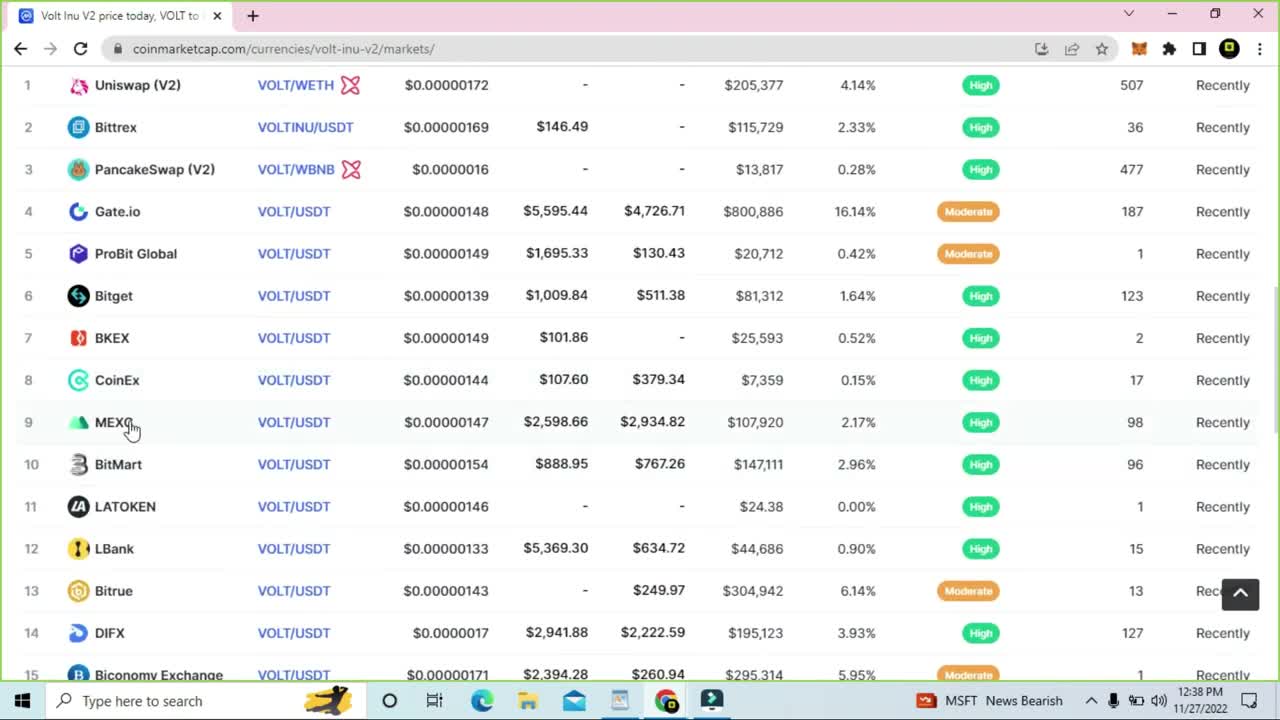Open the VOLT/WBNB pair link
The image size is (1280, 720).
(x=296, y=169)
